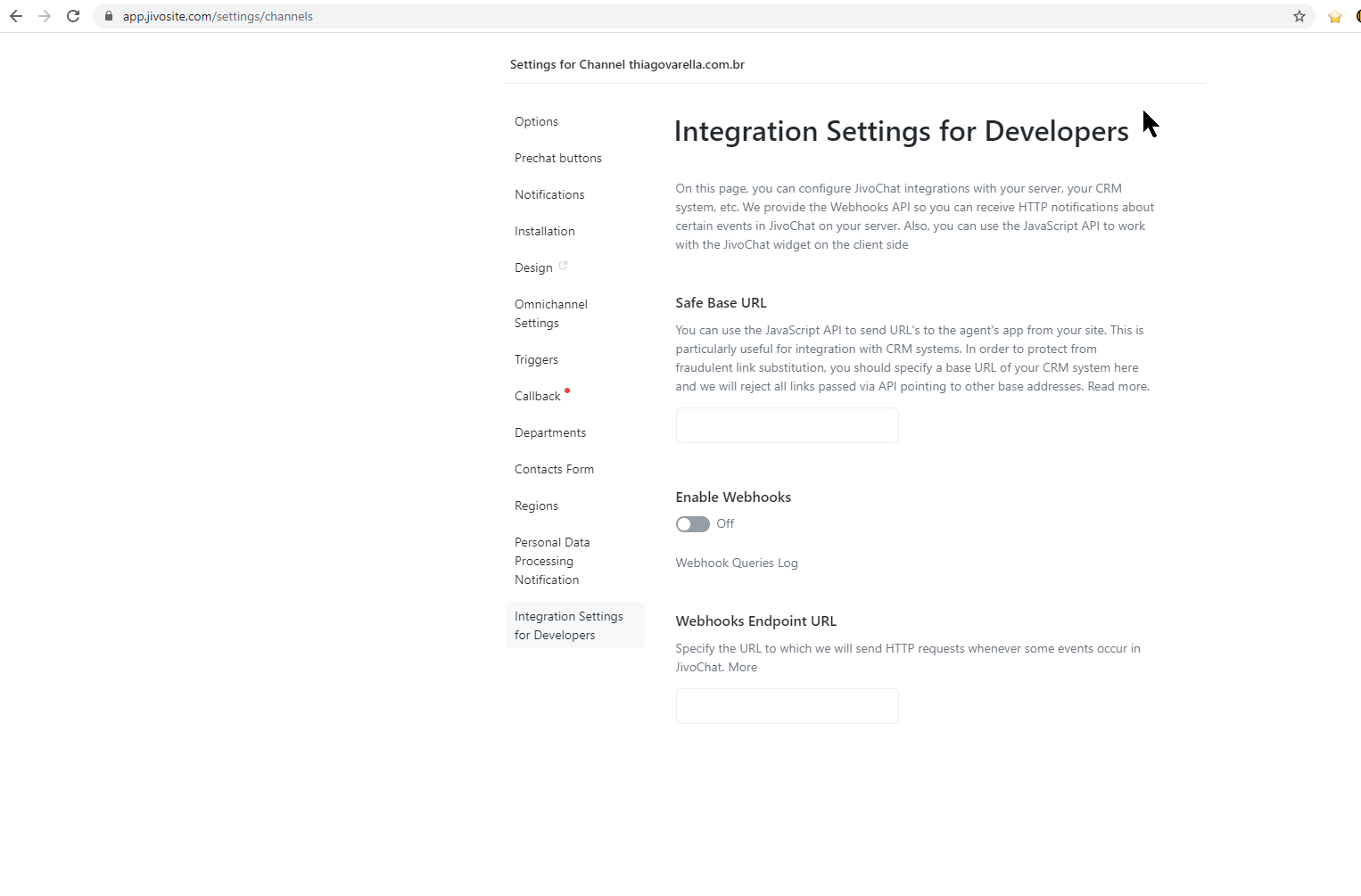Select Triggers in the sidebar
Image resolution: width=1361 pixels, height=896 pixels.
click(536, 359)
